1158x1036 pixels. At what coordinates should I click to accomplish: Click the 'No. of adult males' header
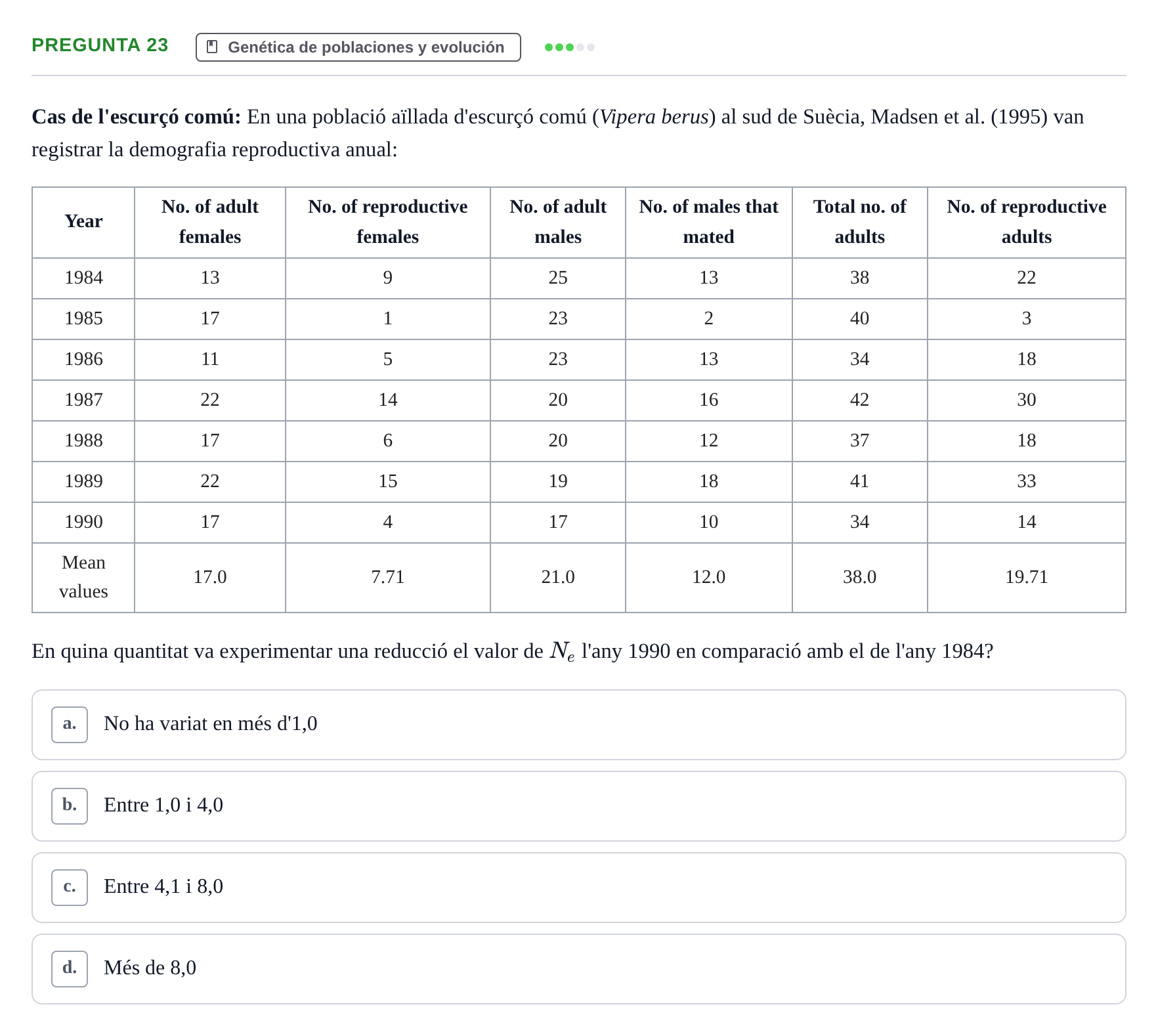tap(558, 222)
